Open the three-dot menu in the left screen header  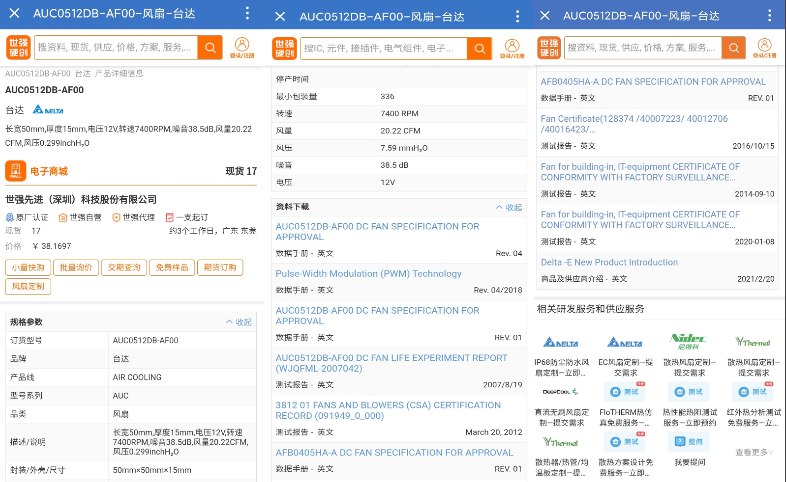[248, 15]
